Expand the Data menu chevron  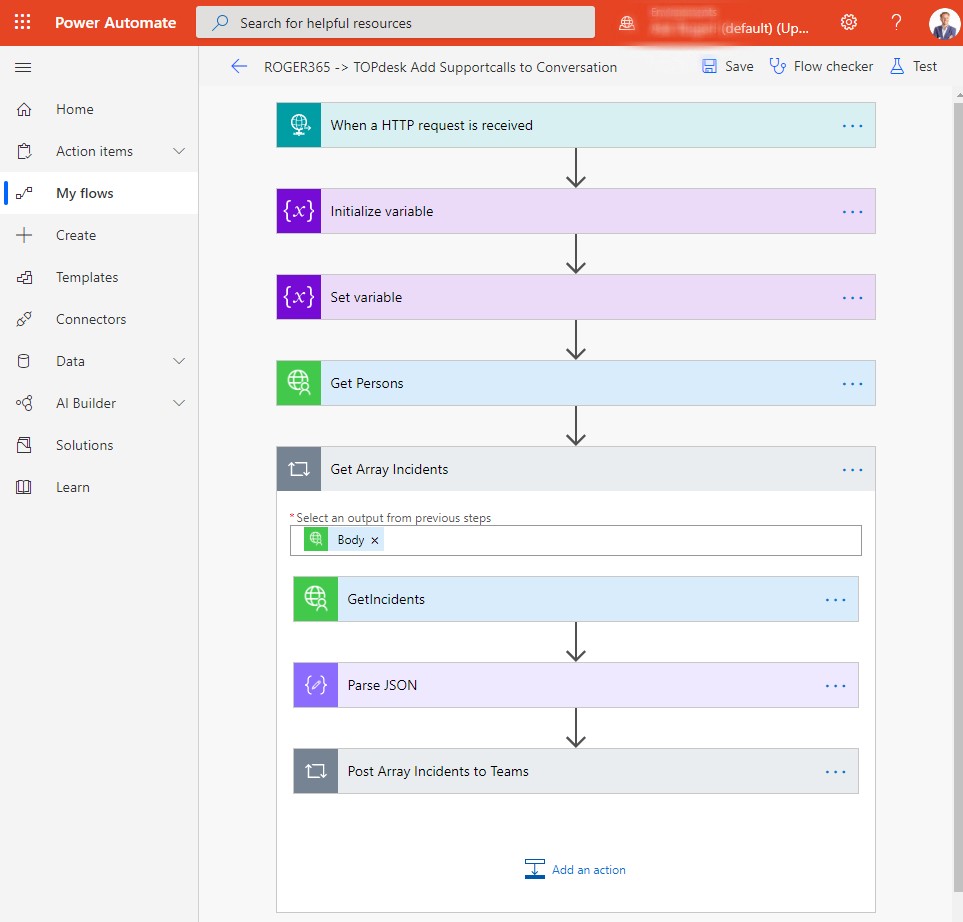[x=179, y=361]
